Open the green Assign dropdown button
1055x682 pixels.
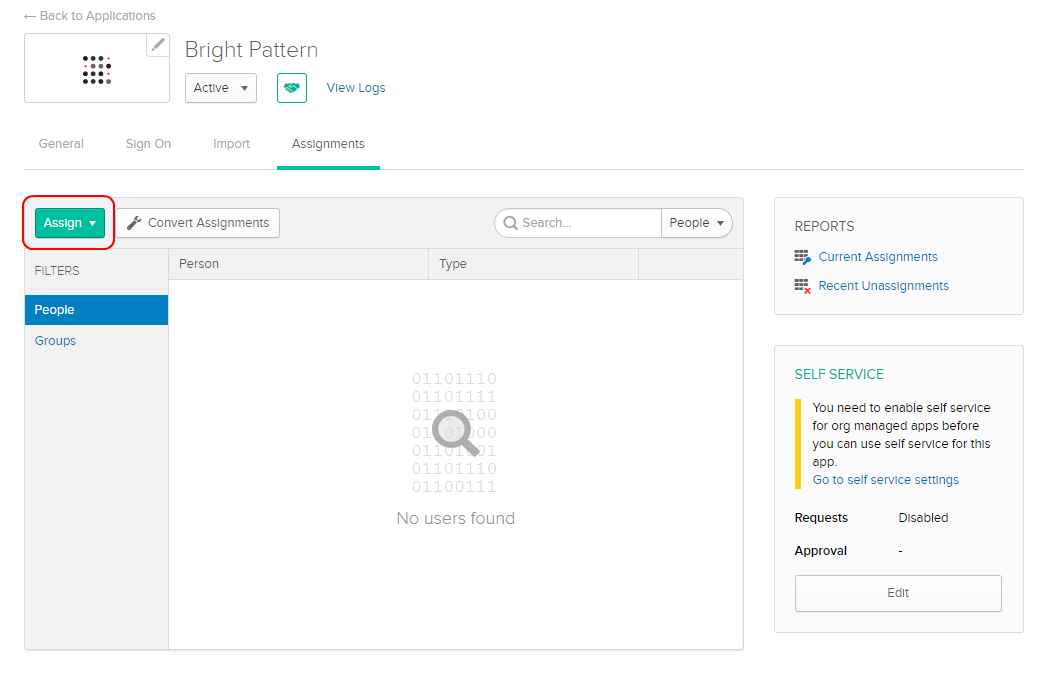point(70,223)
